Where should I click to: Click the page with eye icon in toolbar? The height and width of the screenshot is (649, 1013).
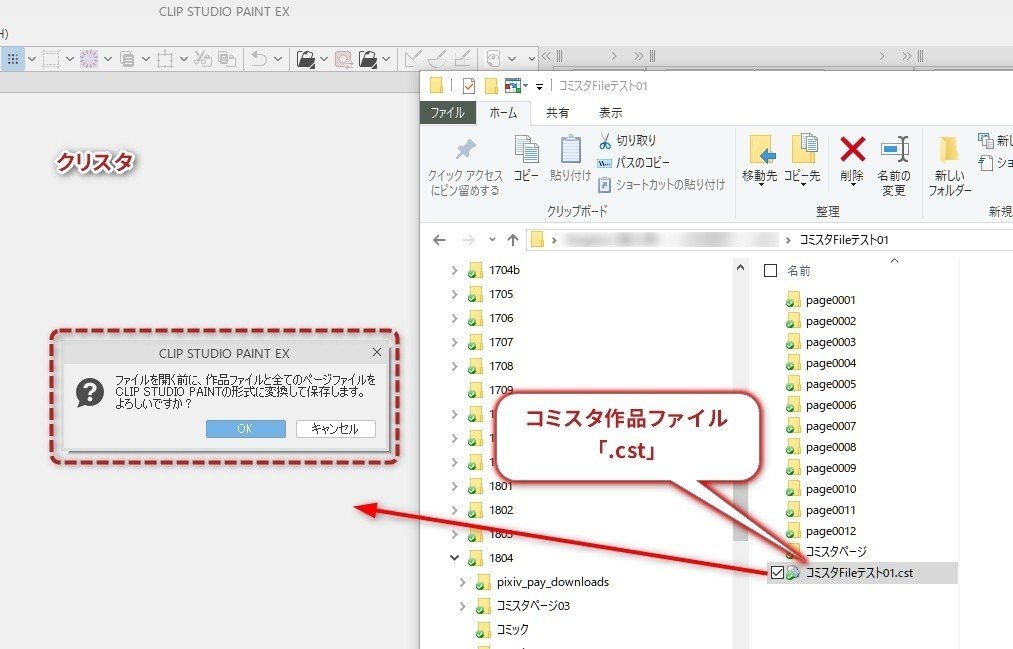click(493, 59)
